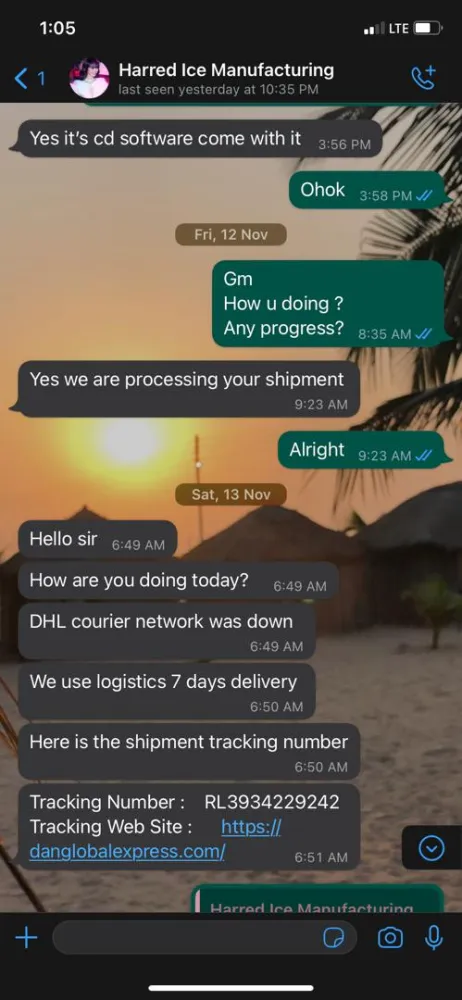The width and height of the screenshot is (462, 1000).
Task: Open the camera icon in message bar
Action: point(390,938)
